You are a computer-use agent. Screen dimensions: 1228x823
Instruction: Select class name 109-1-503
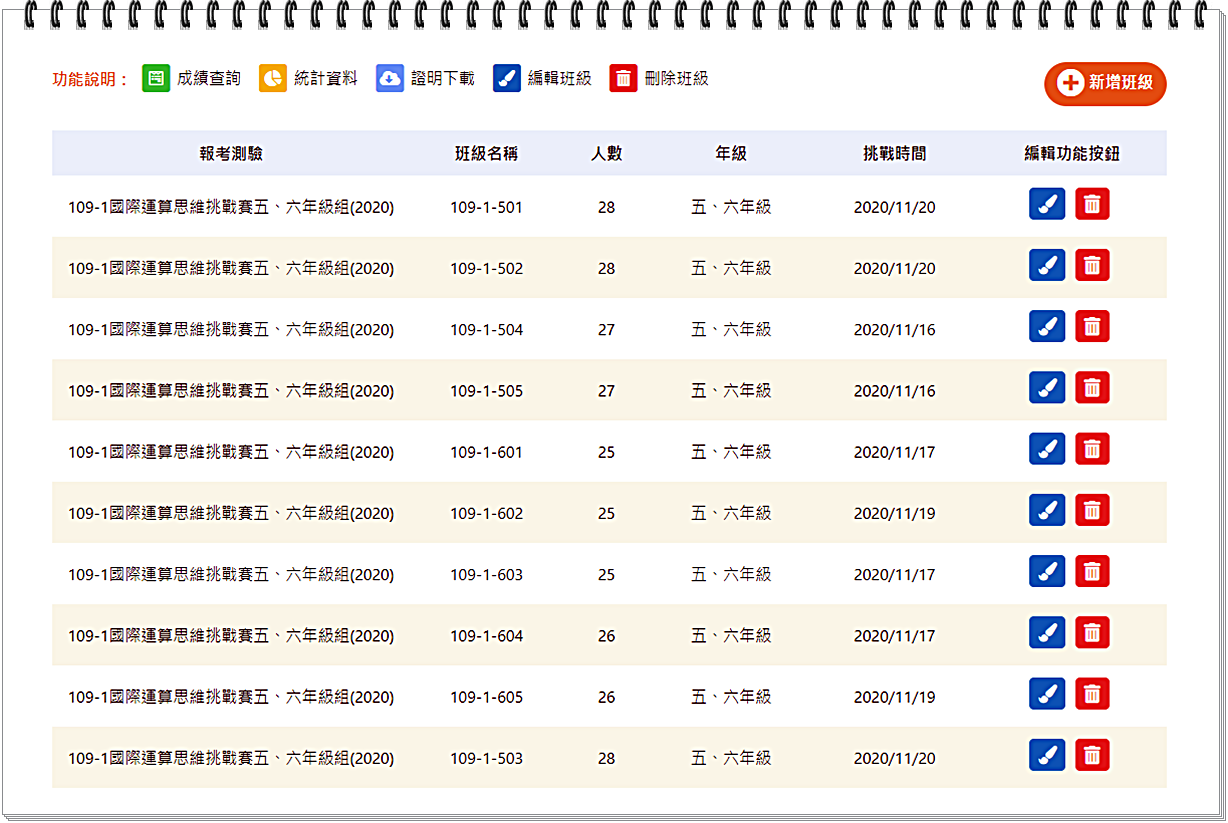pos(486,759)
